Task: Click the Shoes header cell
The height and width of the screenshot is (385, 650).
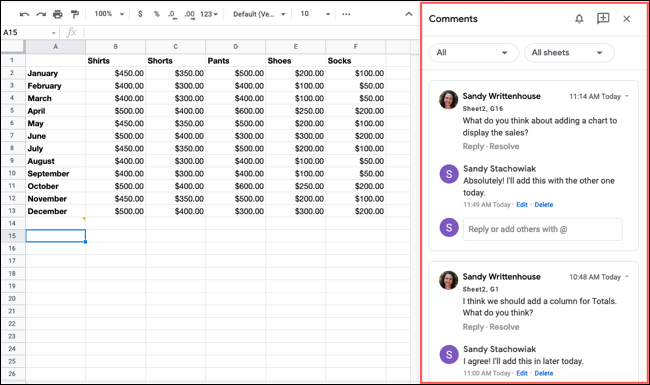Action: click(296, 61)
